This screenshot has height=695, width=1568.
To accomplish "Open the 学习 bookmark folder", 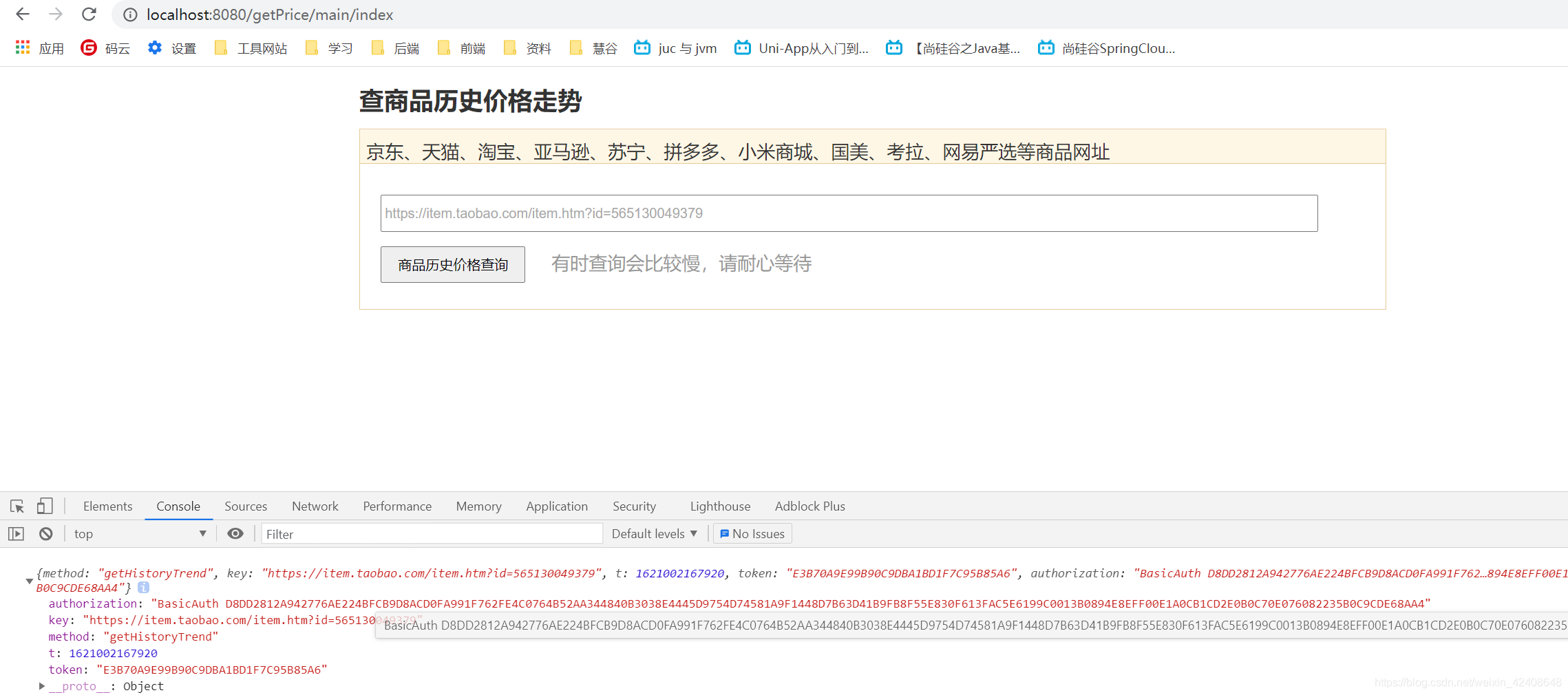I will (329, 48).
